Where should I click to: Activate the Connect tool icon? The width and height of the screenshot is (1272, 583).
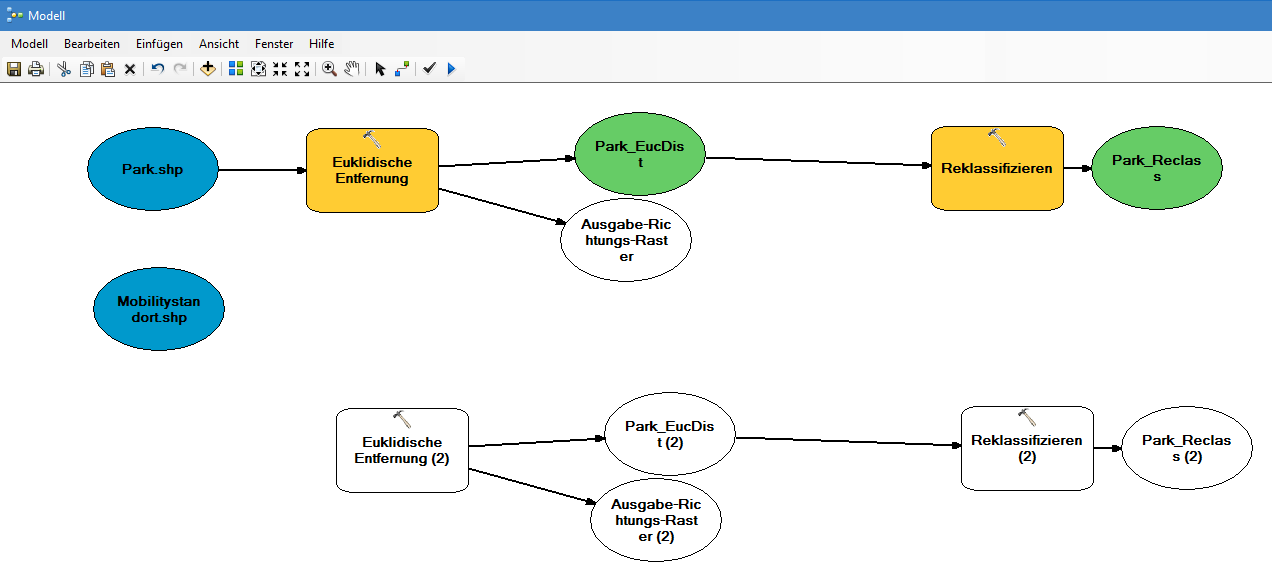click(x=402, y=69)
